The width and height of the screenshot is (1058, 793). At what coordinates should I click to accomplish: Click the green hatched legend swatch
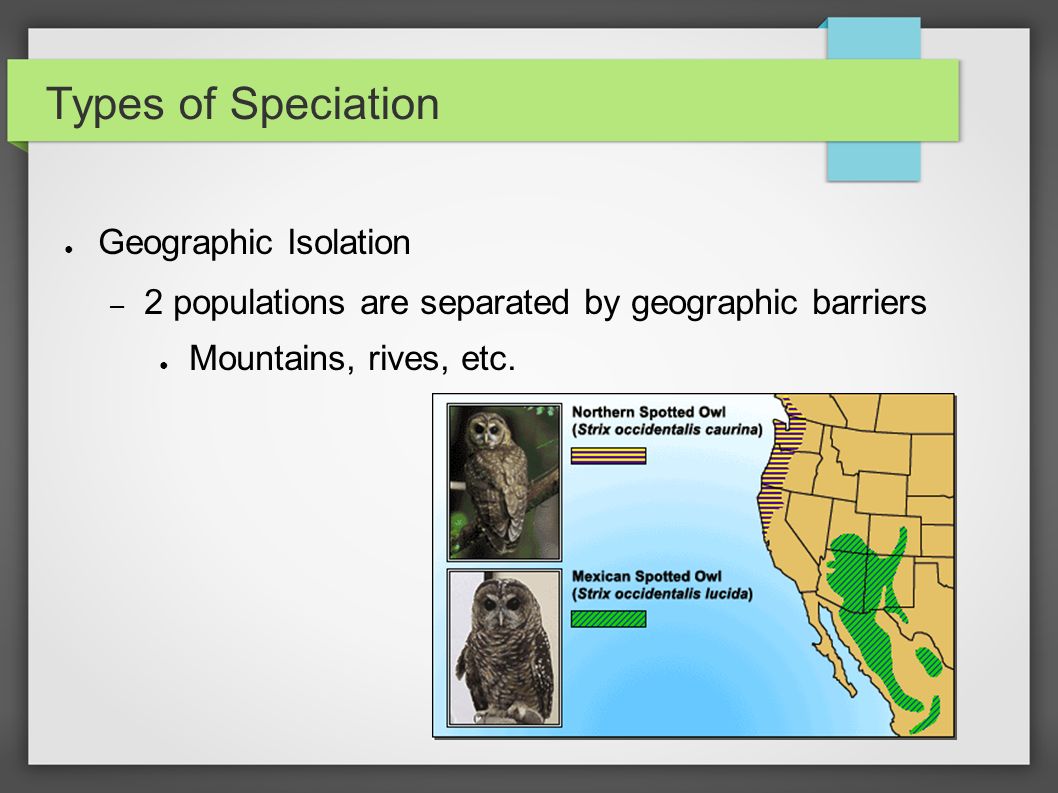pyautogui.click(x=608, y=619)
